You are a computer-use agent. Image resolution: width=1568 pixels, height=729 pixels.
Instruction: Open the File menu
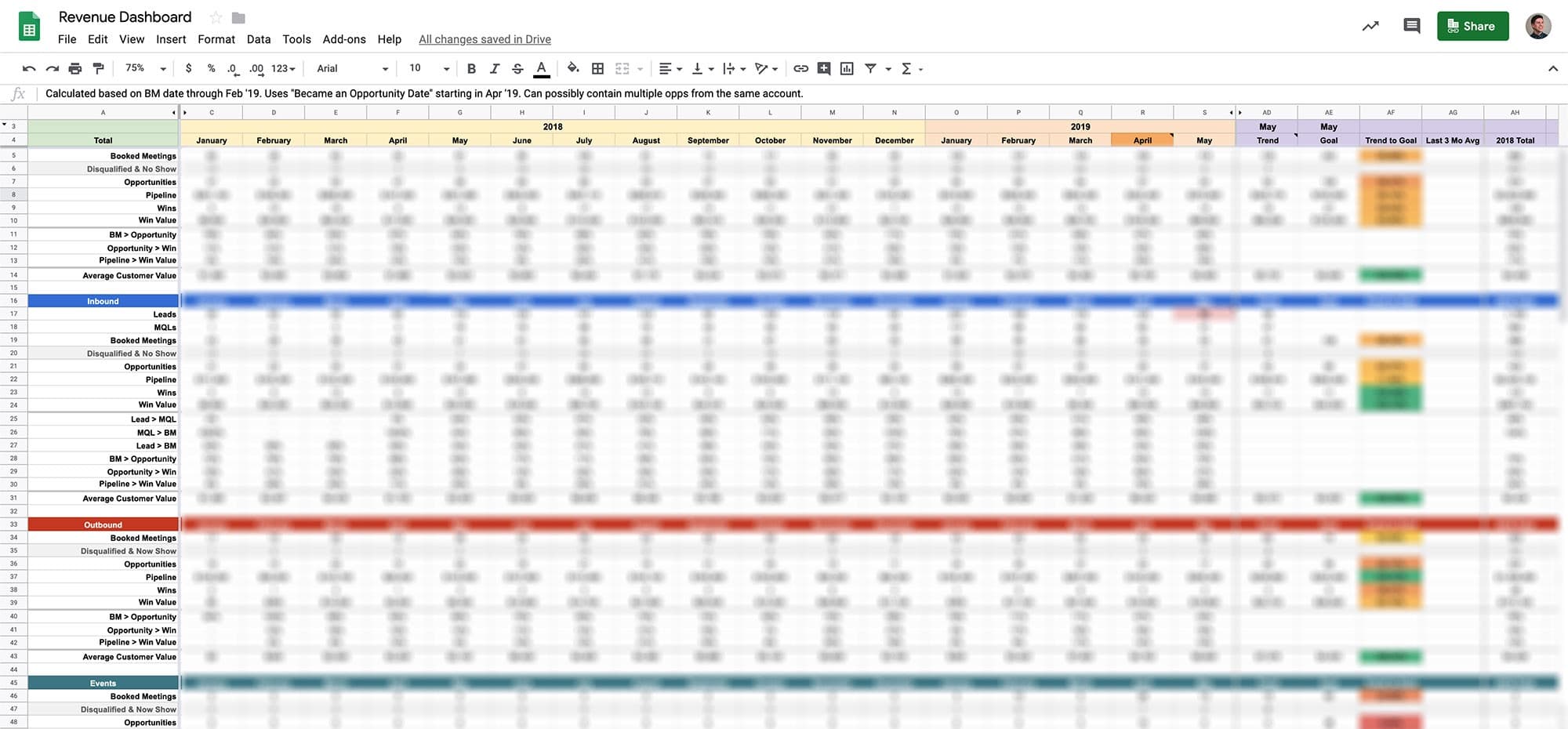67,39
